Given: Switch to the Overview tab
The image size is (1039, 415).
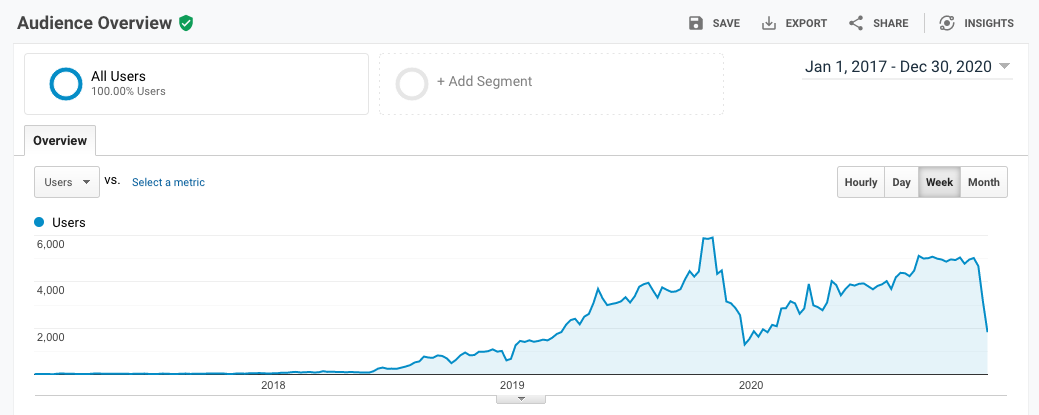Looking at the screenshot, I should pyautogui.click(x=60, y=141).
